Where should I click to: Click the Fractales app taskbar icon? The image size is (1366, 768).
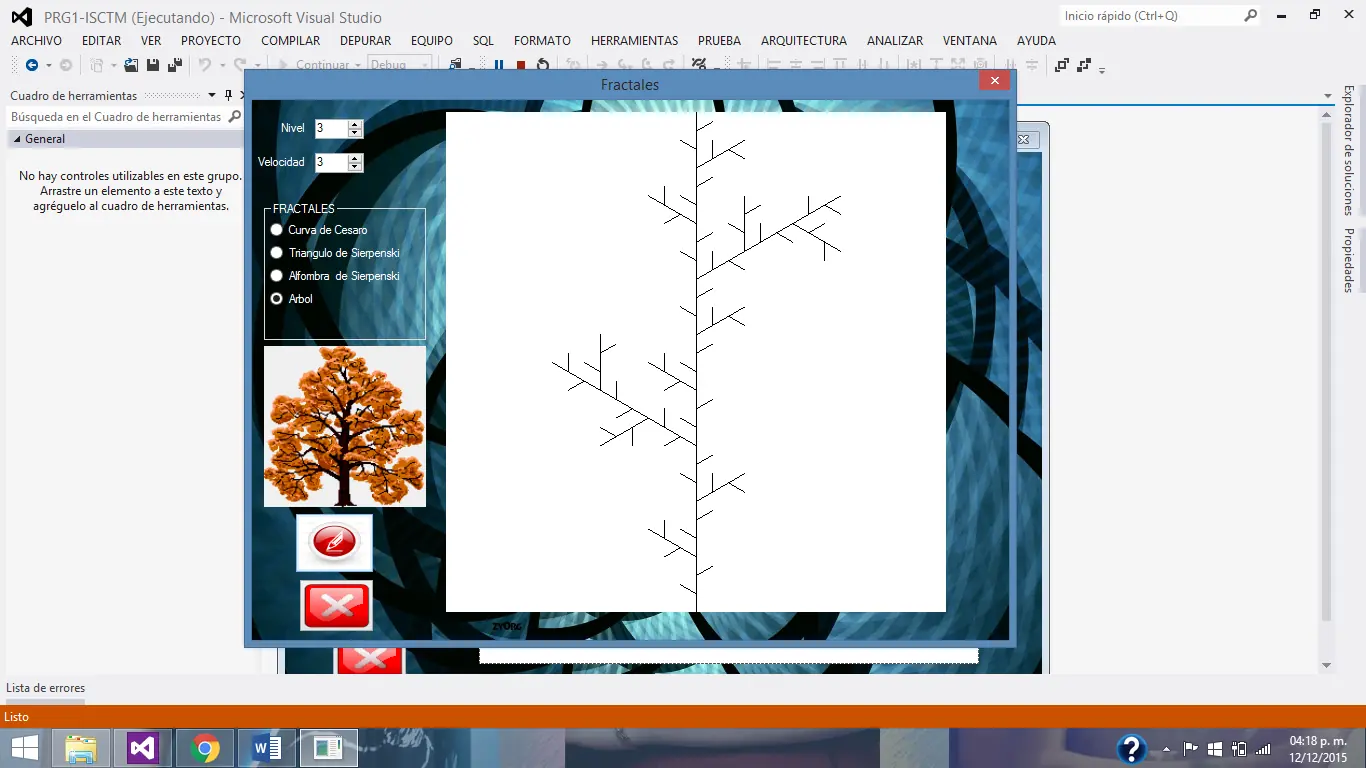[x=328, y=748]
